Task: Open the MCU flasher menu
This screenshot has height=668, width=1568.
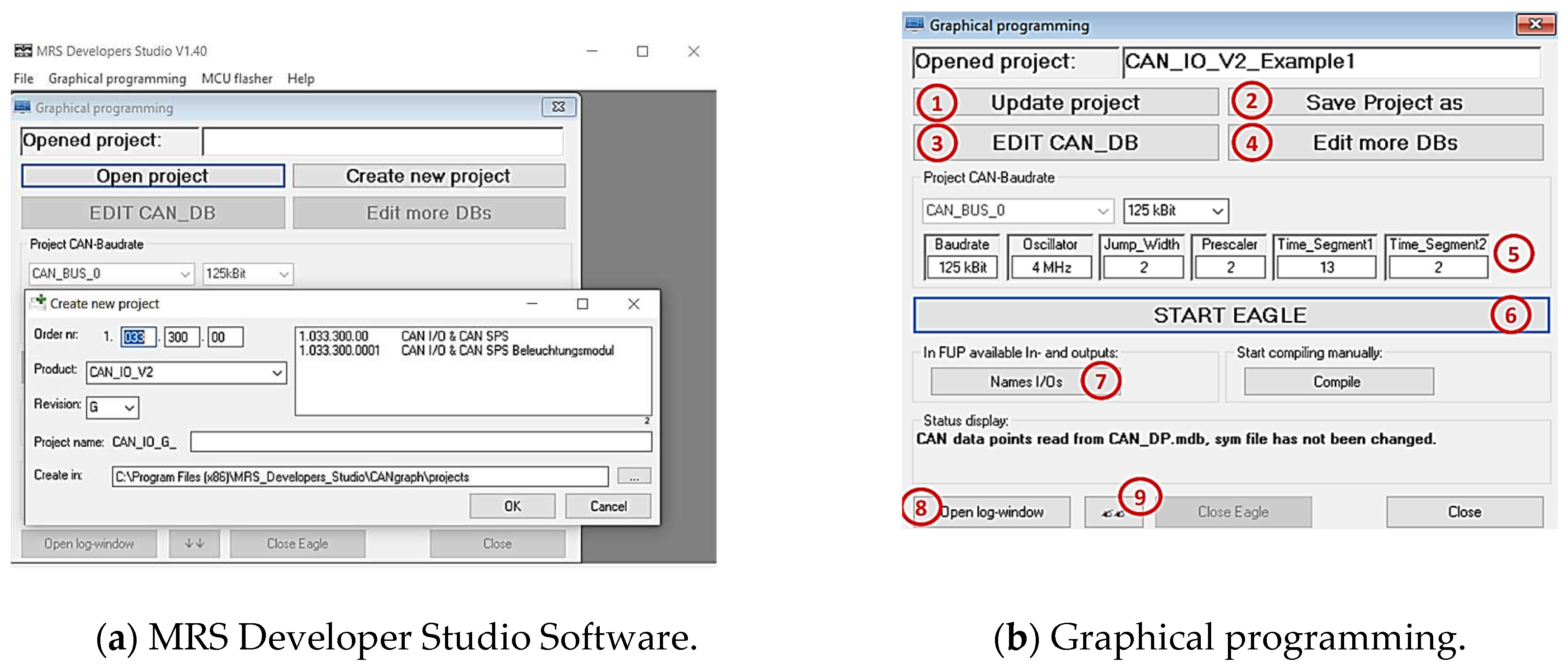Action: (x=236, y=79)
